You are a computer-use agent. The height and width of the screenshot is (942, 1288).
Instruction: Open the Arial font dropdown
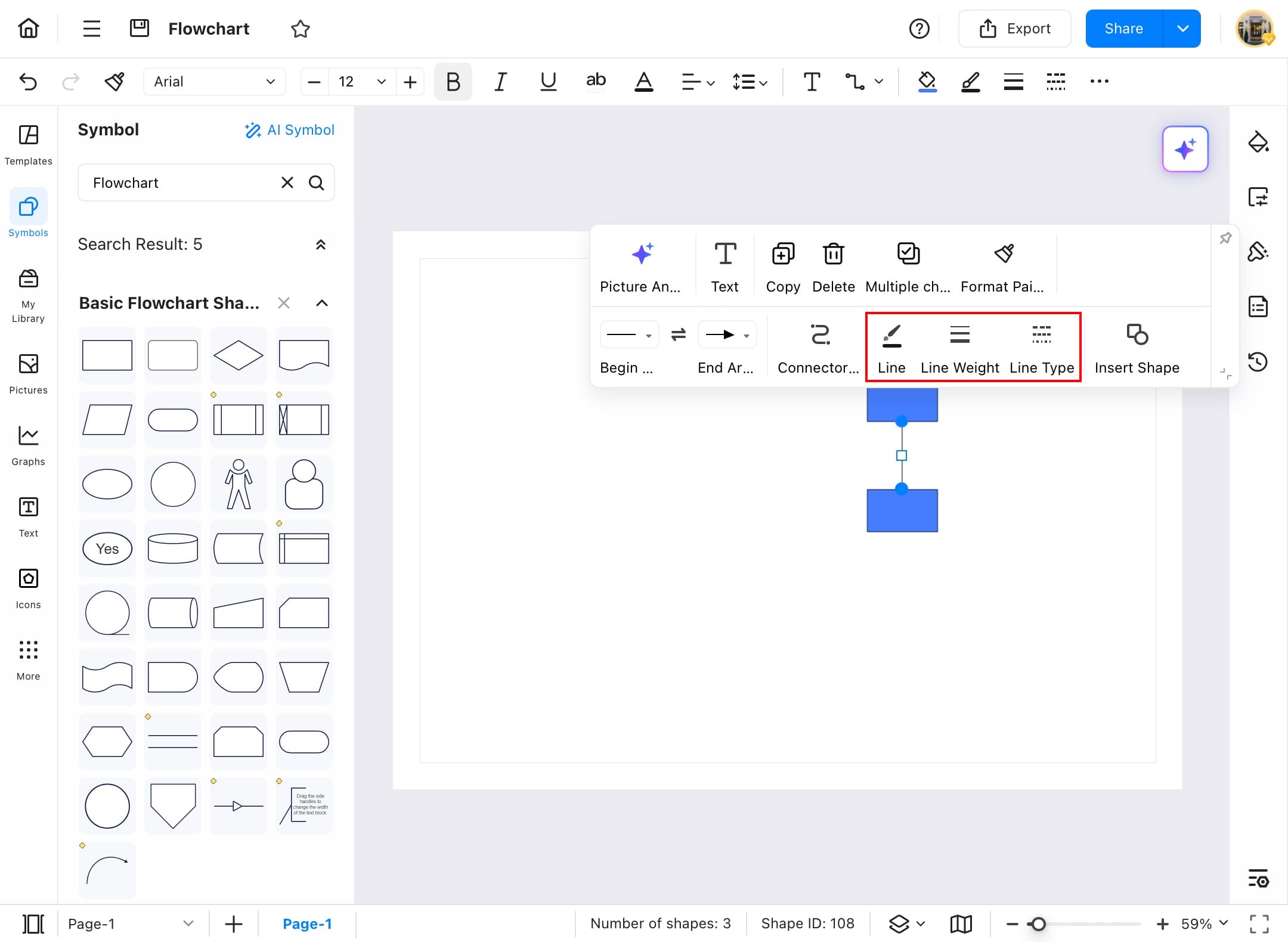(x=214, y=82)
